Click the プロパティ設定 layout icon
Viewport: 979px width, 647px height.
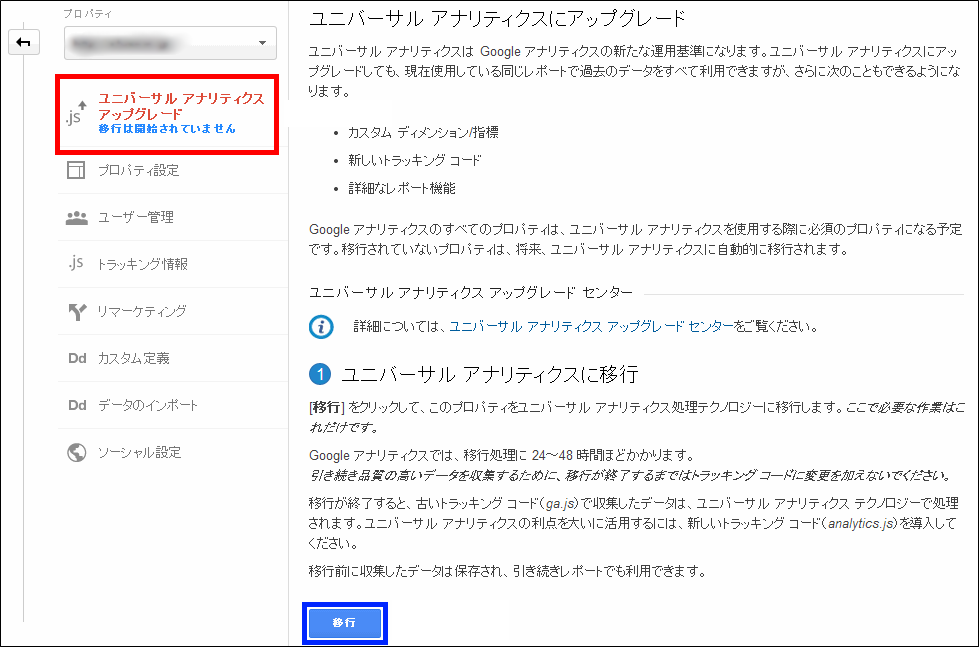(x=76, y=170)
